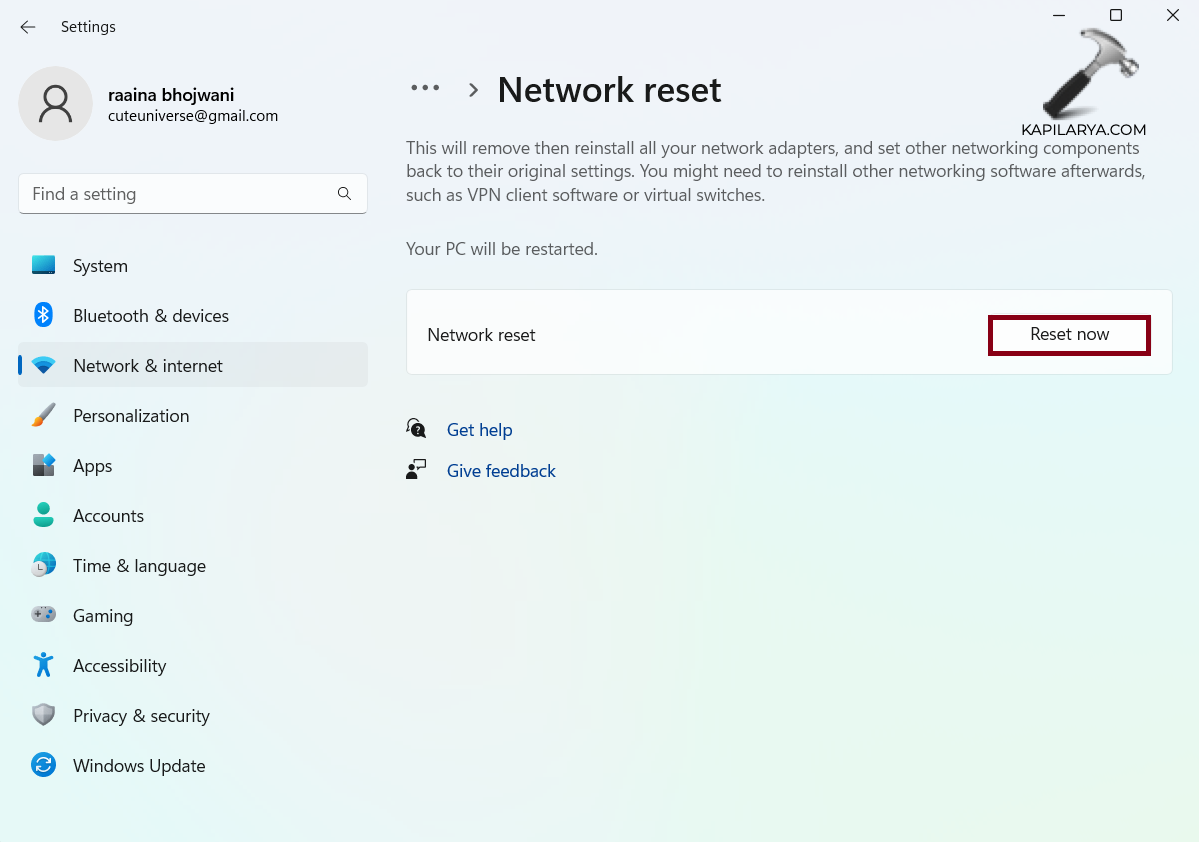The width and height of the screenshot is (1199, 842).
Task: Open Apps using the sidebar icon
Action: (x=43, y=466)
